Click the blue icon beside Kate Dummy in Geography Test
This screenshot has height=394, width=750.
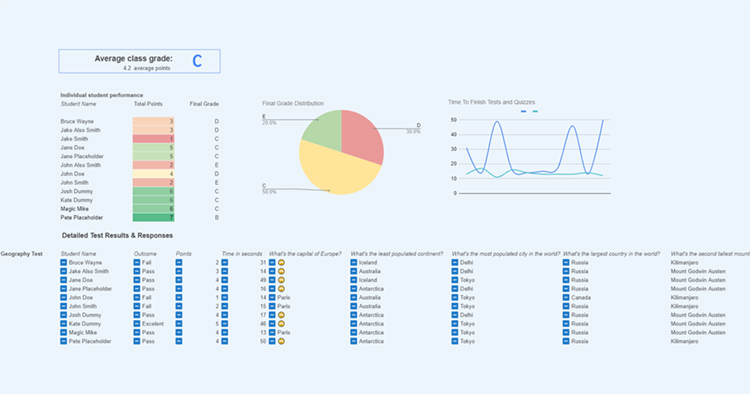click(x=64, y=324)
